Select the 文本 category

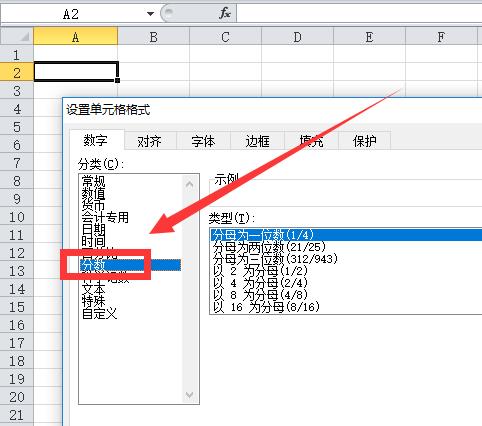[x=94, y=289]
